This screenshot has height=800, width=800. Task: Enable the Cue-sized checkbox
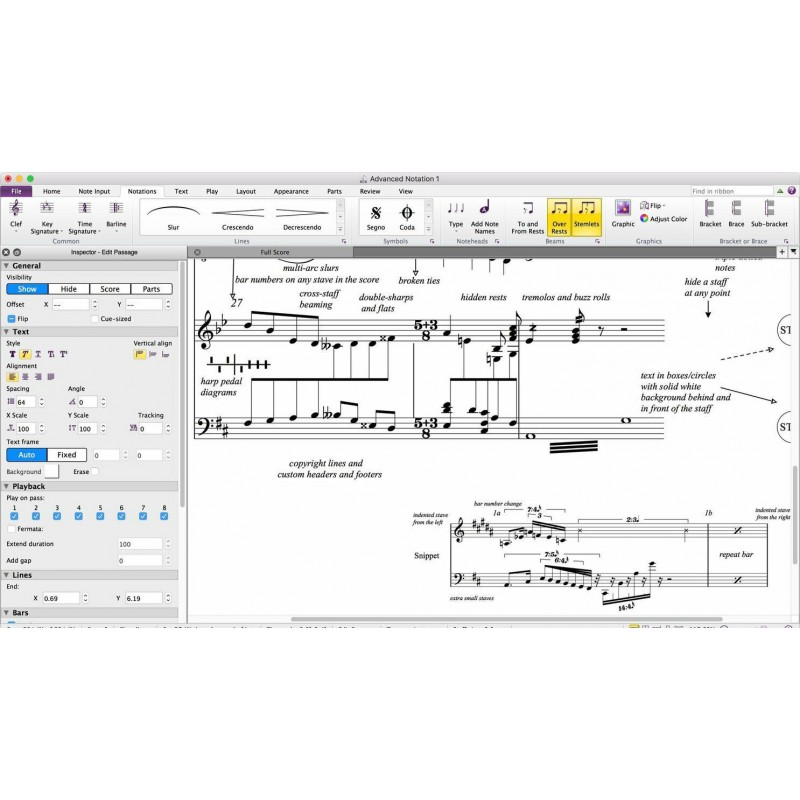tap(96, 318)
